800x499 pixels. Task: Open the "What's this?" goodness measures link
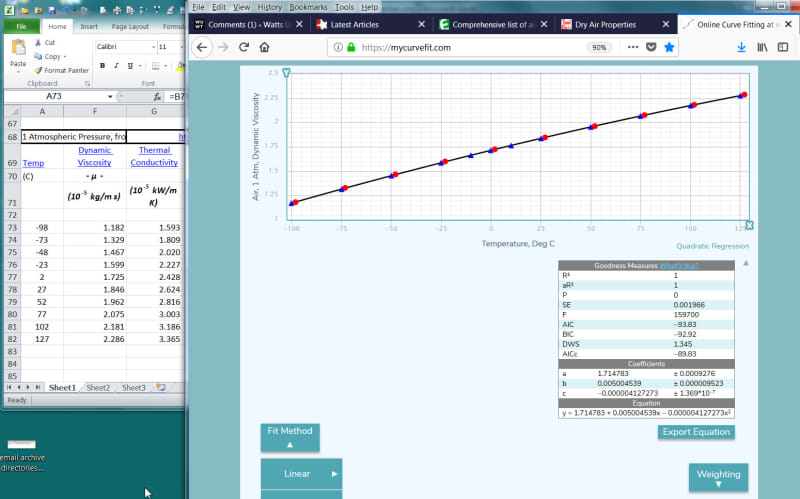click(x=680, y=266)
